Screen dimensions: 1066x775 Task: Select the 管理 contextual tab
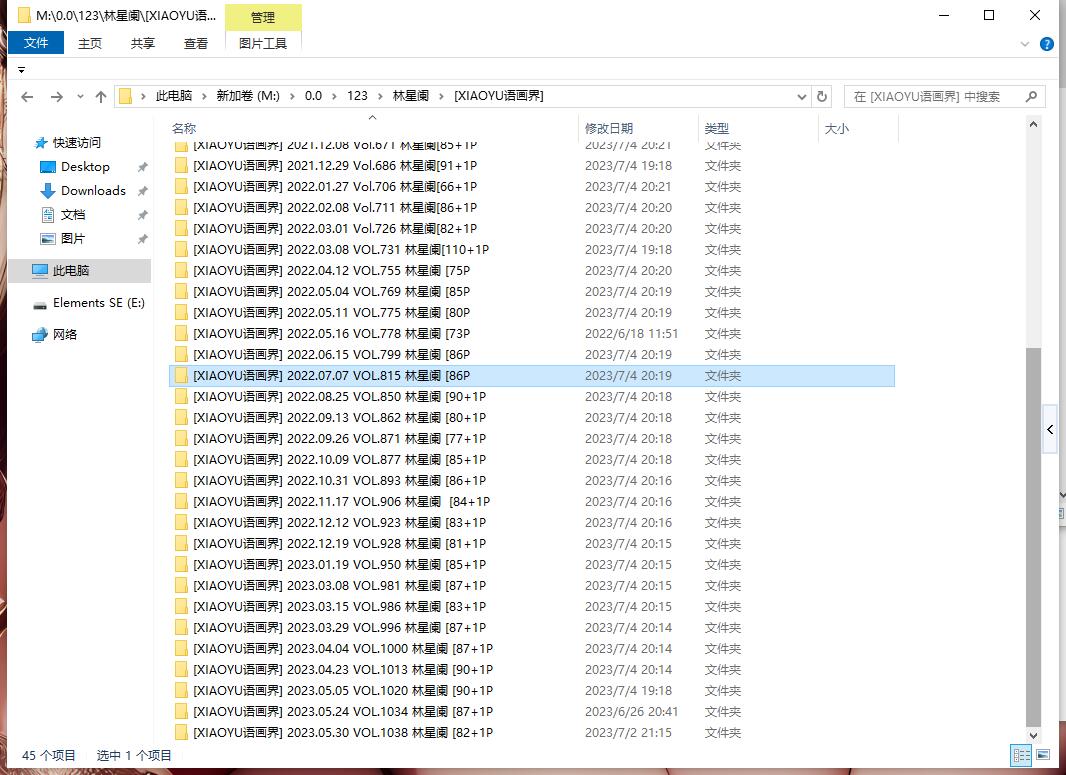tap(263, 18)
